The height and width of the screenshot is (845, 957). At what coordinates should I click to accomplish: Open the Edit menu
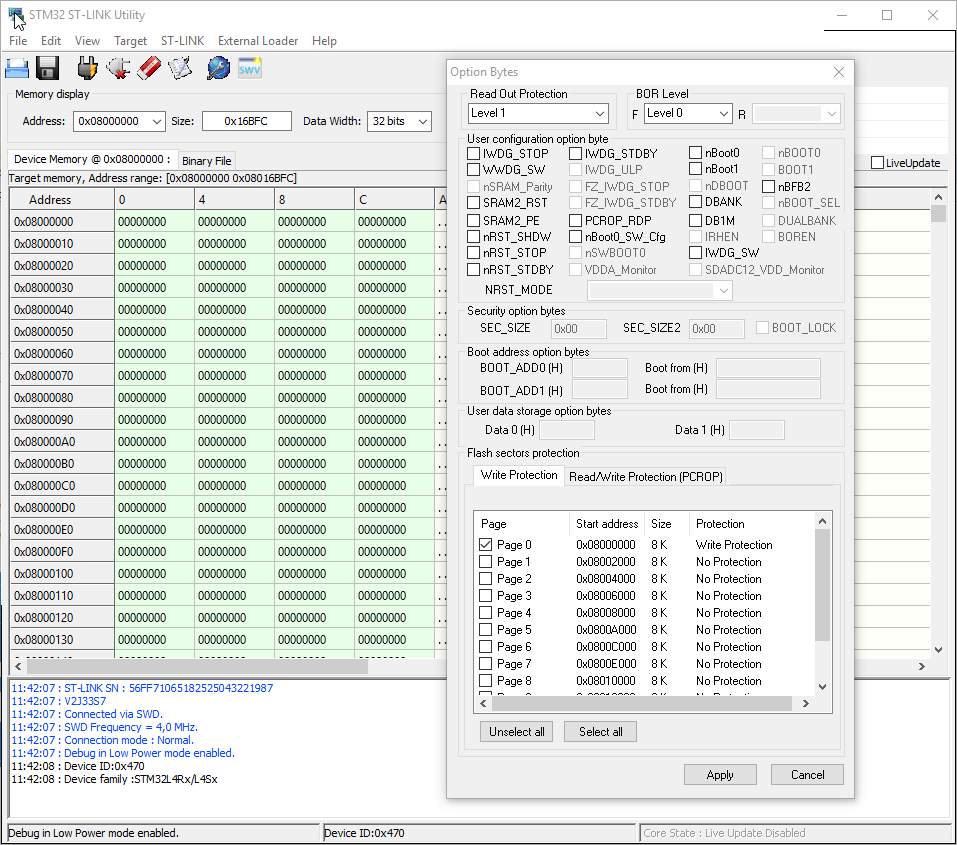(51, 41)
